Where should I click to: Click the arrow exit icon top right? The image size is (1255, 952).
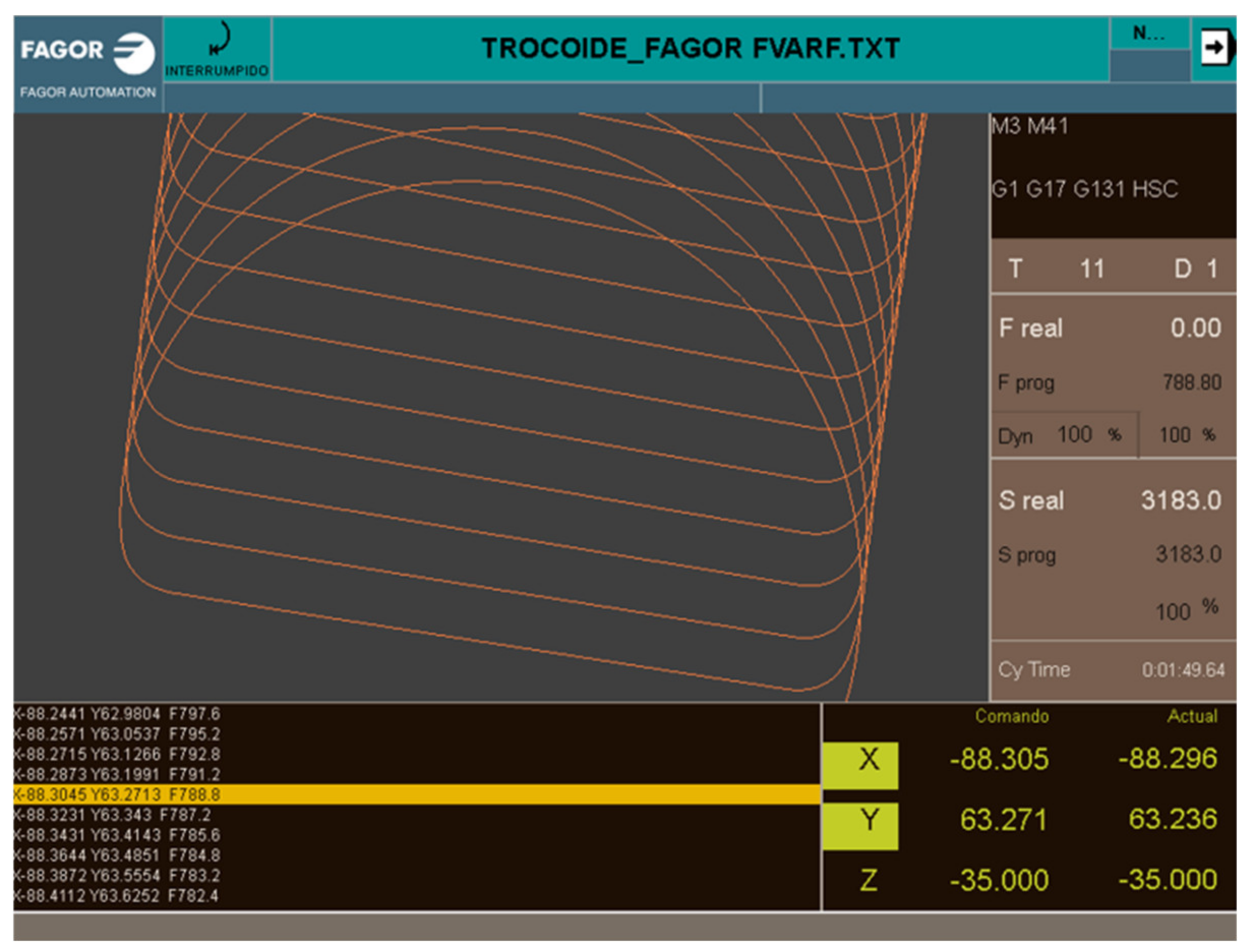pos(1215,48)
